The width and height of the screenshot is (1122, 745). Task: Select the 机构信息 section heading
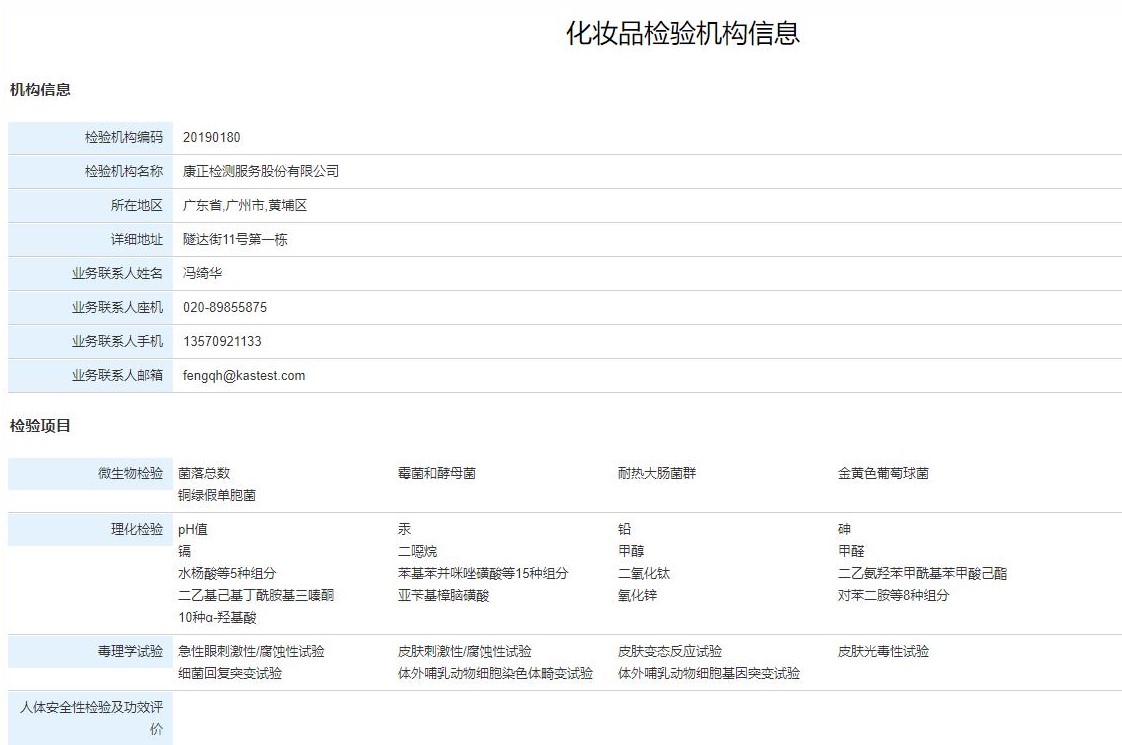(x=40, y=89)
